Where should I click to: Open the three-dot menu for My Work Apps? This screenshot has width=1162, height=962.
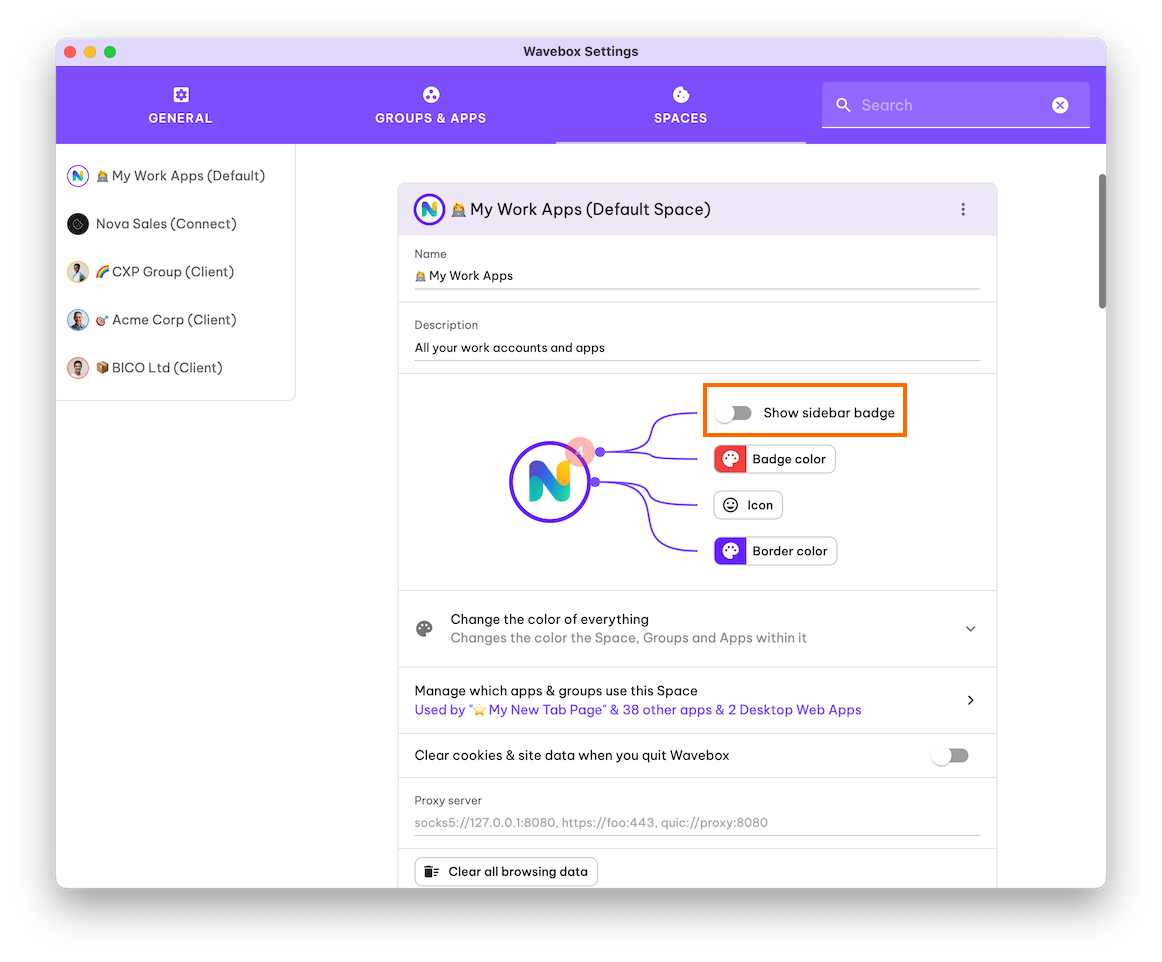pos(963,210)
